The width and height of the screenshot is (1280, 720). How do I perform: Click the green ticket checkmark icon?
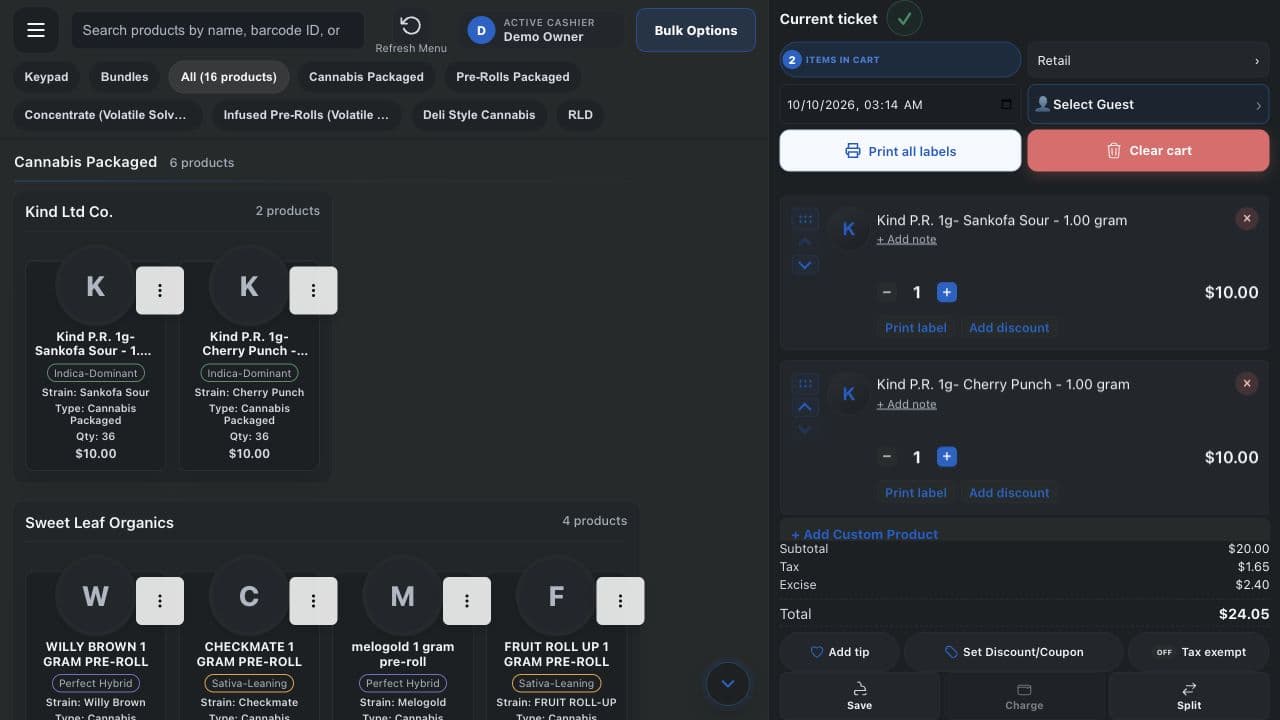tap(905, 18)
